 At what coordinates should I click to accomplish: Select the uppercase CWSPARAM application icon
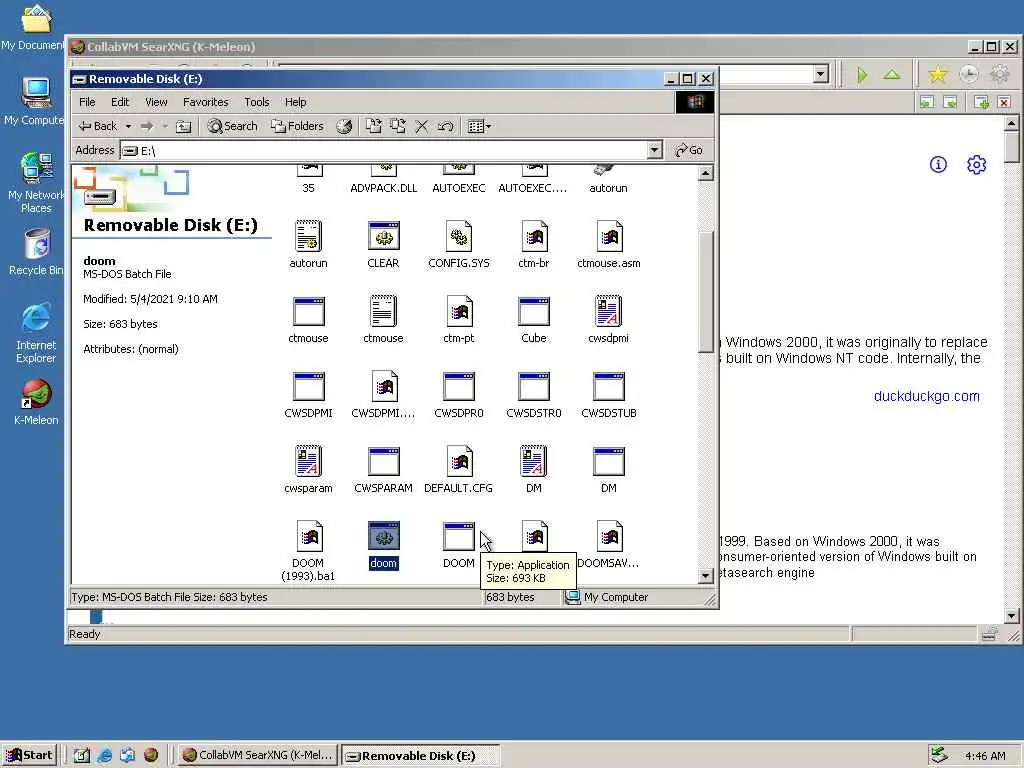click(383, 470)
